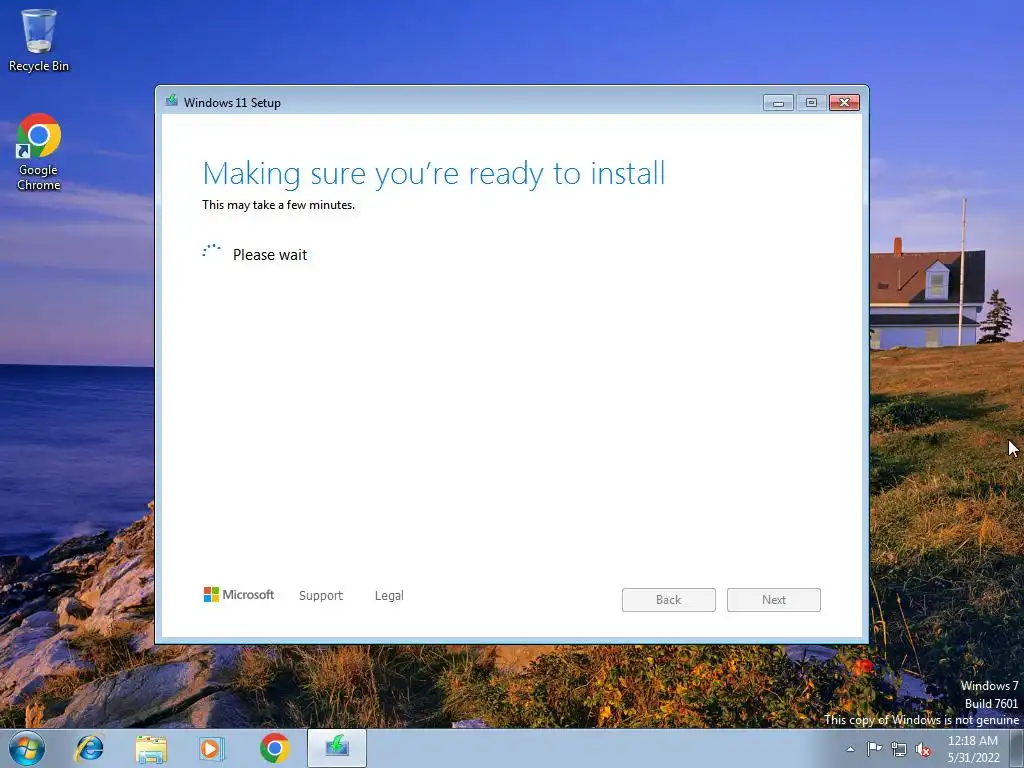Click the Show desktop strip
Image resolution: width=1024 pixels, height=768 pixels.
[x=1017, y=748]
